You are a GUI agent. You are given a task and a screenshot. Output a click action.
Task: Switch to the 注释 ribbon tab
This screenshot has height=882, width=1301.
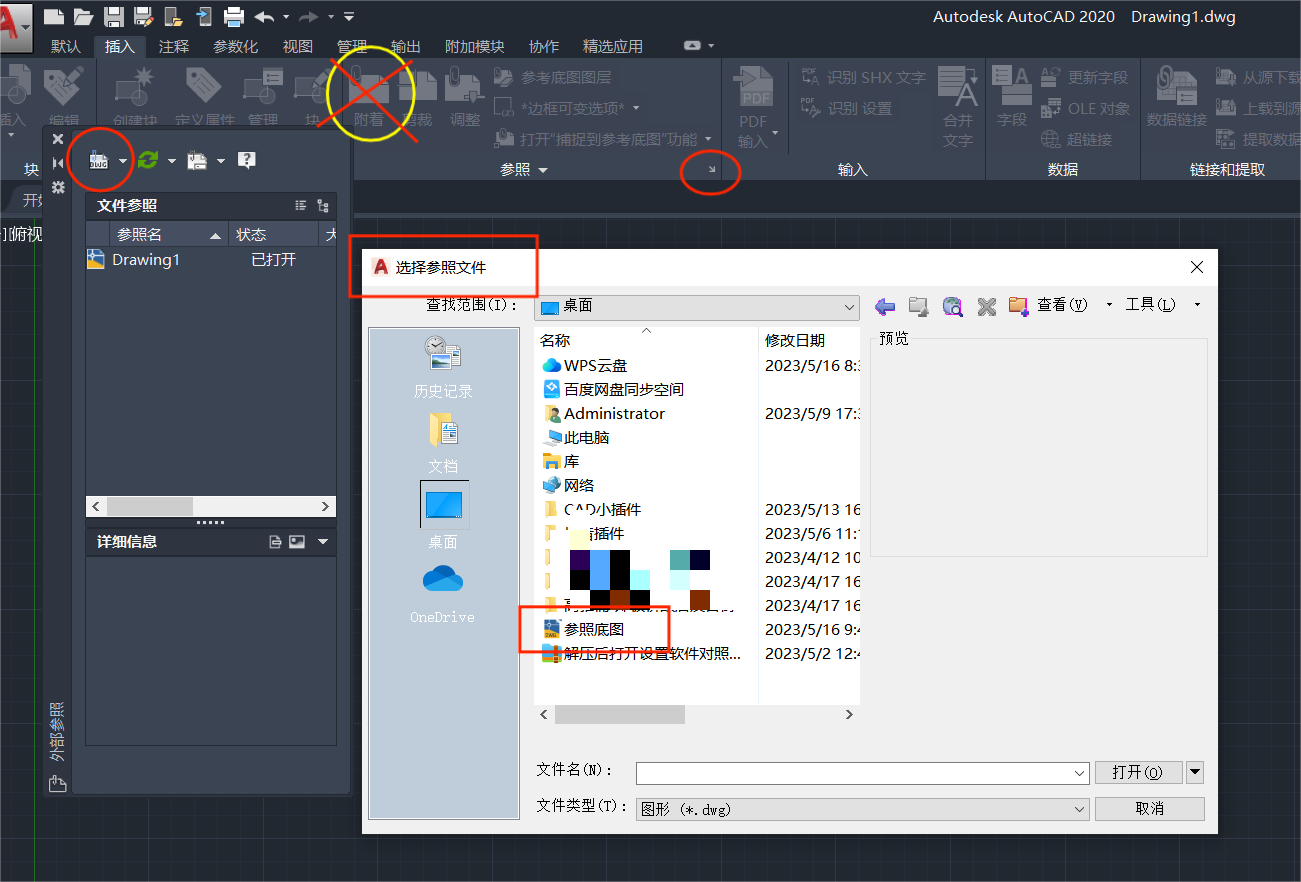pos(173,47)
